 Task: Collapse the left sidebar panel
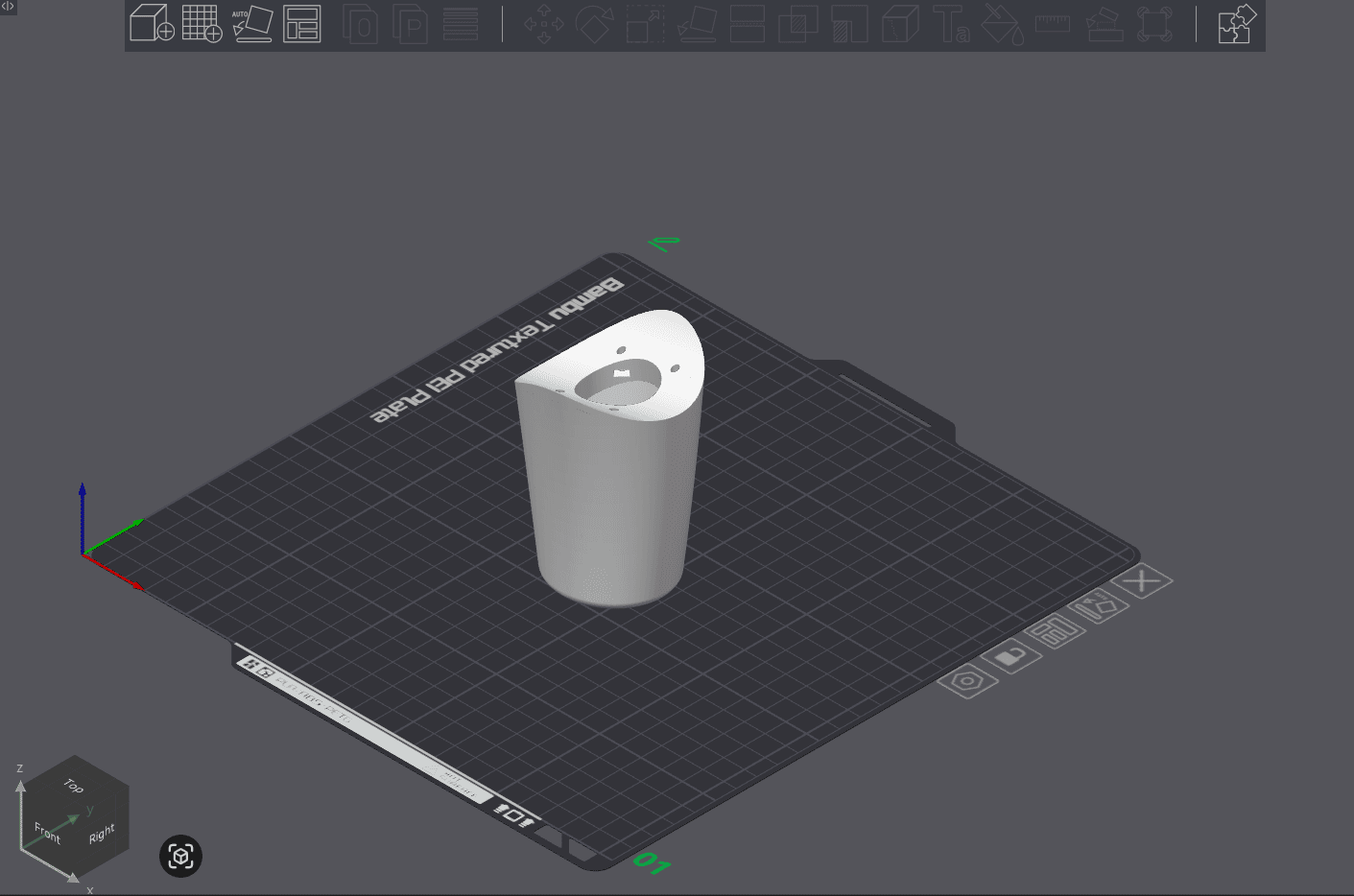pyautogui.click(x=9, y=8)
